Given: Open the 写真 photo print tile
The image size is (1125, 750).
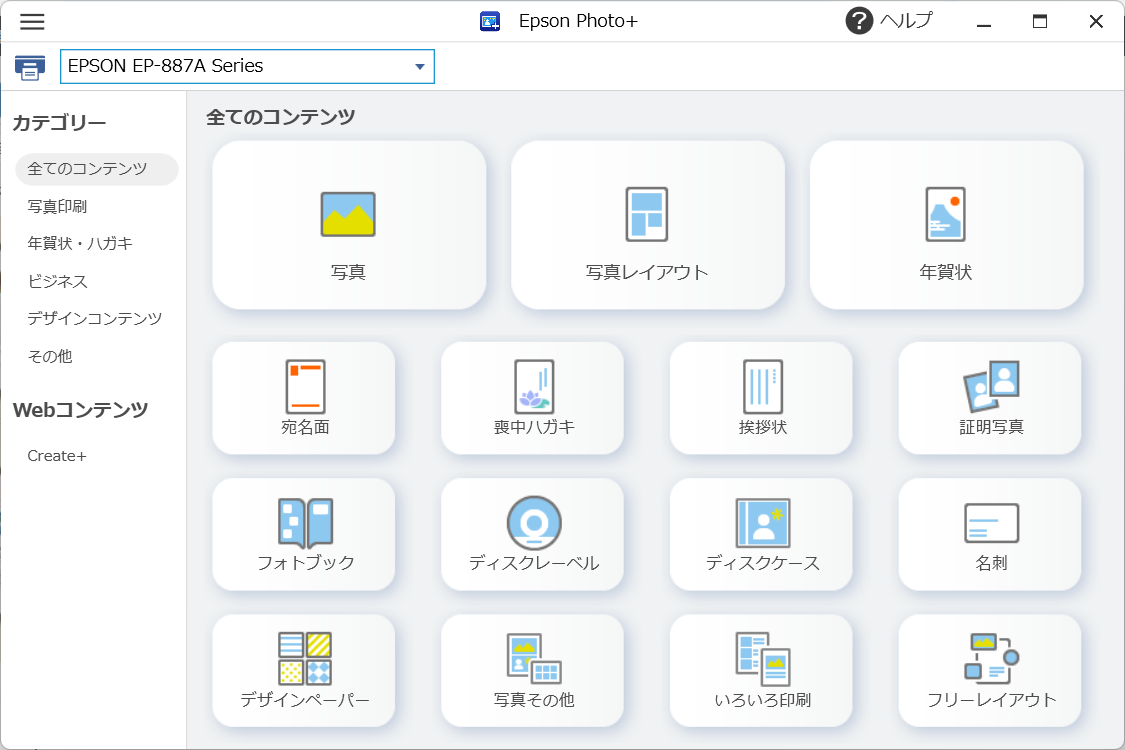Looking at the screenshot, I should point(348,225).
